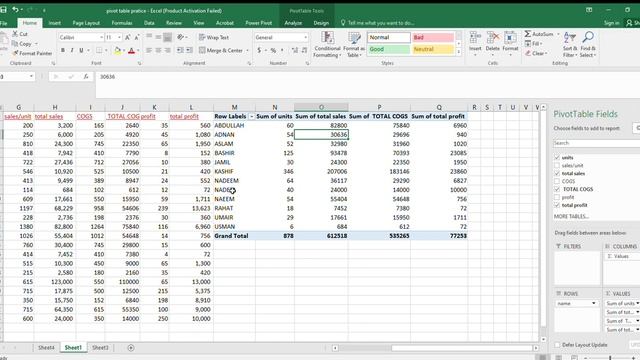Check the sales/unit field checkbox

point(557,165)
